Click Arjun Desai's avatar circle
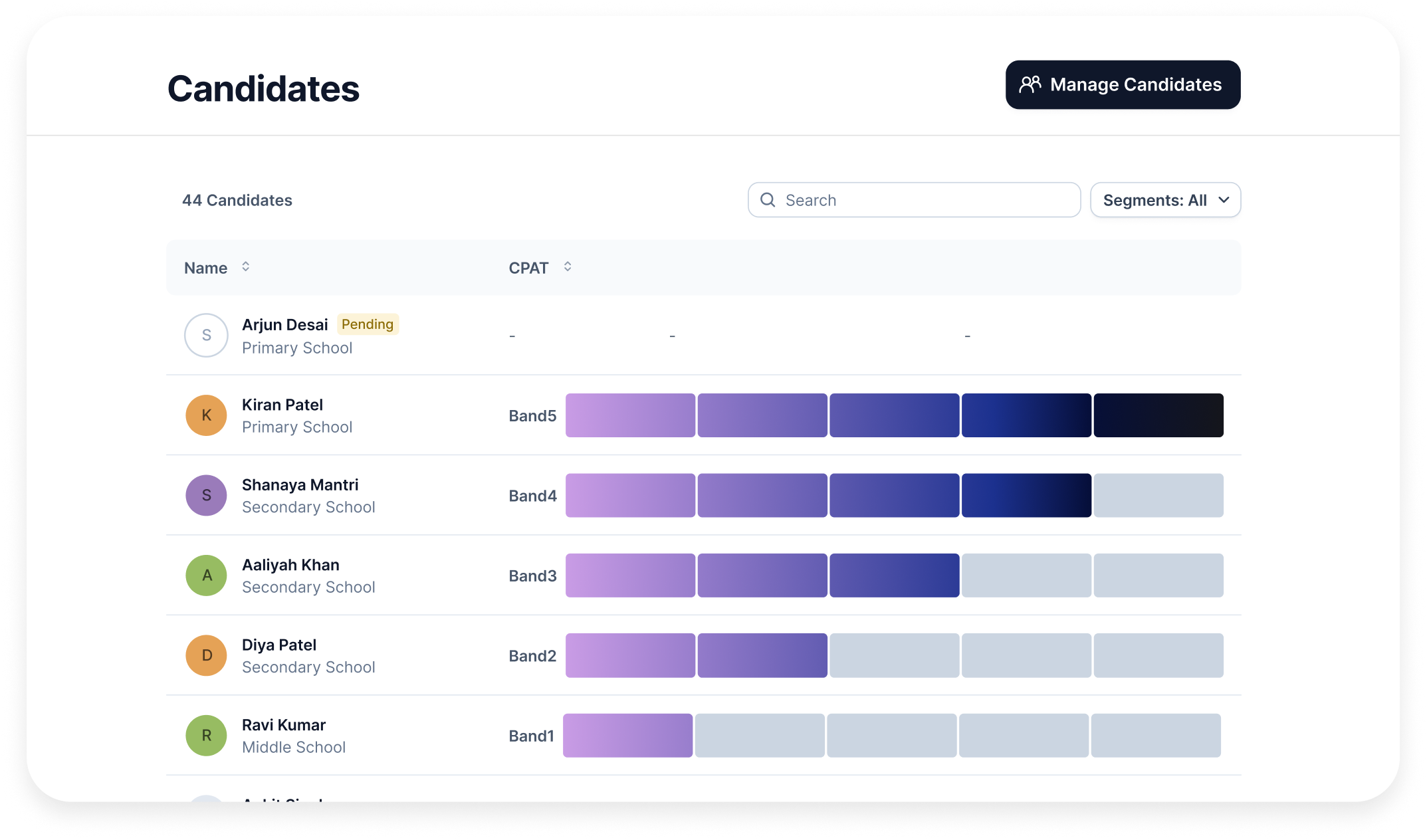 coord(206,335)
